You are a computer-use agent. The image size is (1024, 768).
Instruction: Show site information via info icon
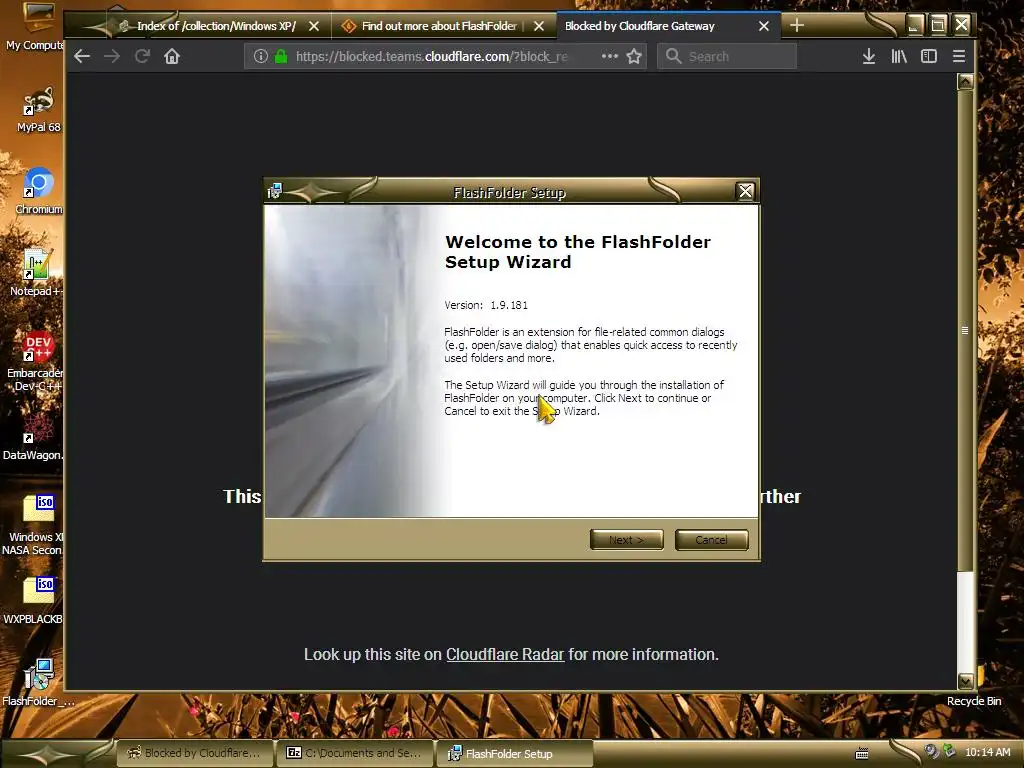click(x=261, y=56)
